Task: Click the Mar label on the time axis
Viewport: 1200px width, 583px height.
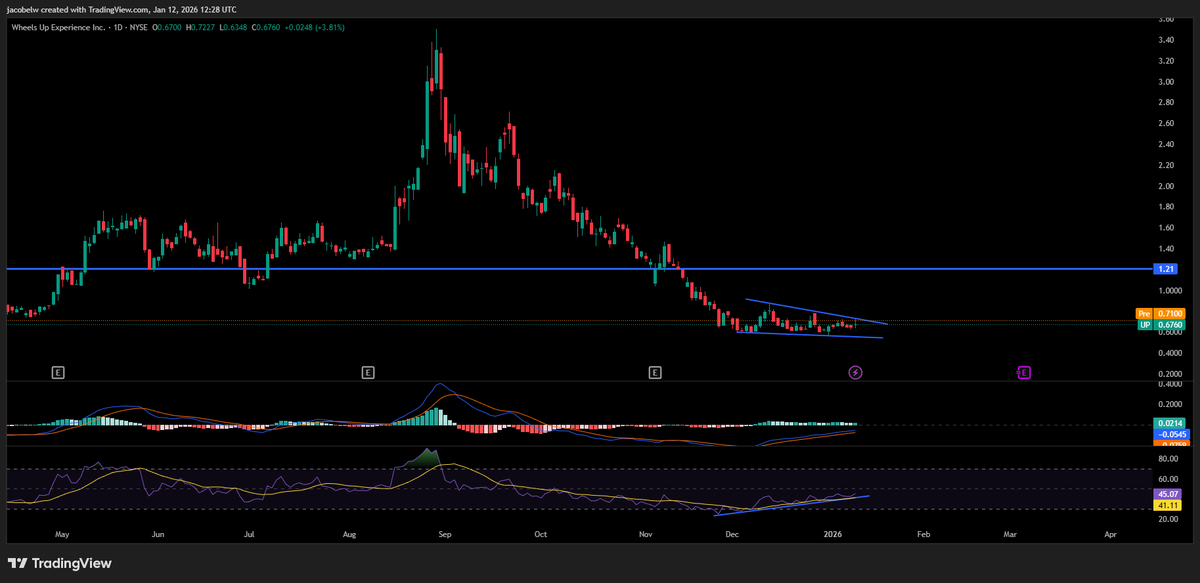Action: click(x=1012, y=535)
